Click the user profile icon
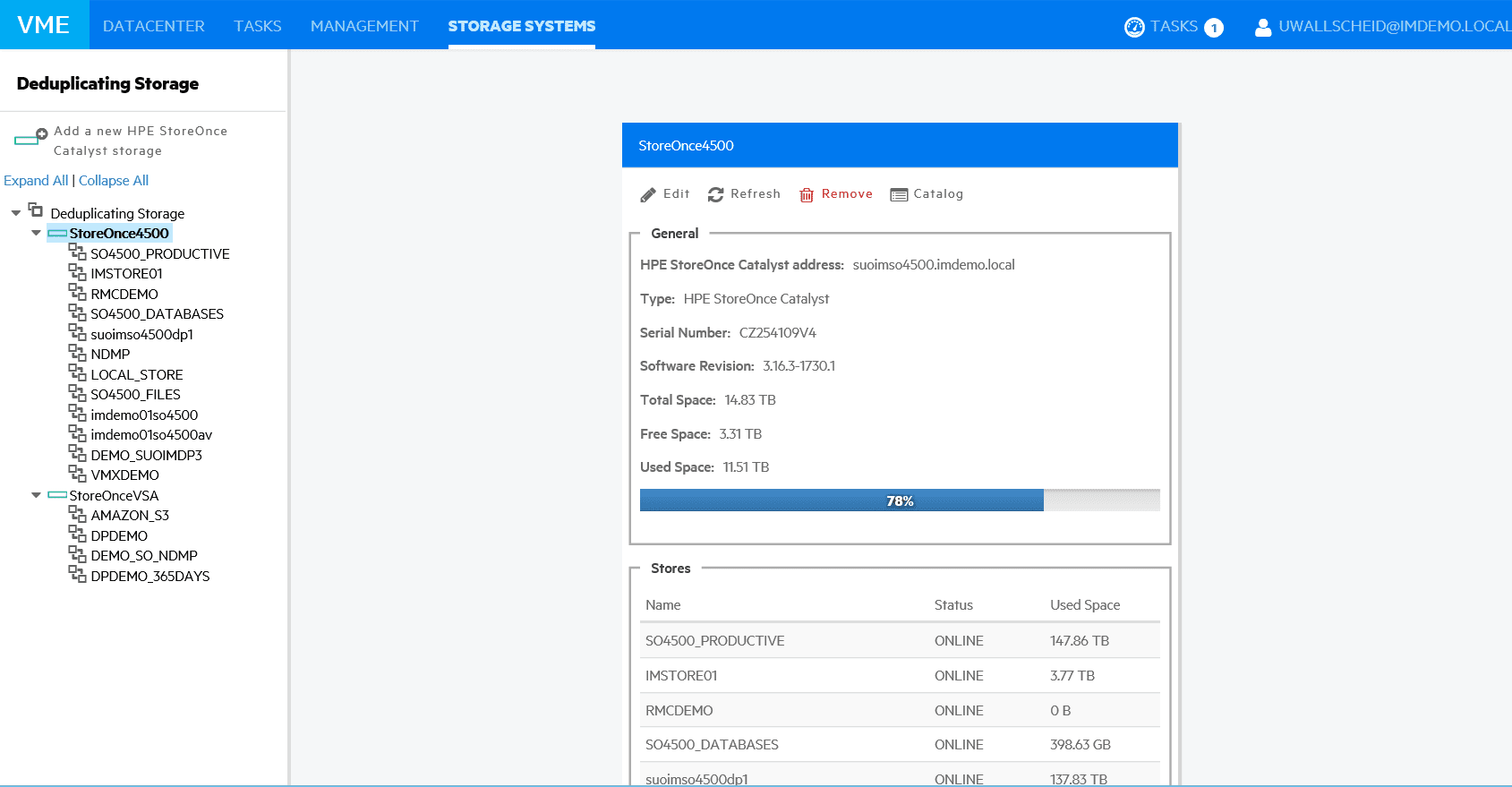The image size is (1512, 787). (x=1263, y=28)
